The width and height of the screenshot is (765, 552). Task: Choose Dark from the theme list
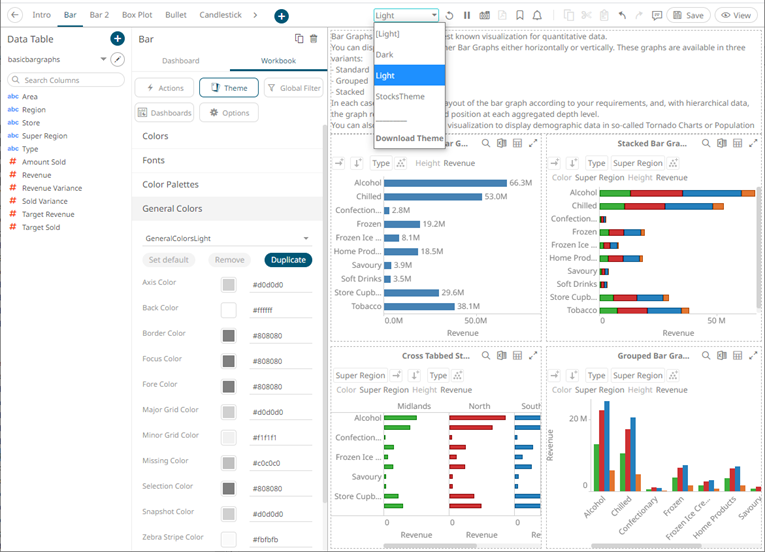[385, 55]
